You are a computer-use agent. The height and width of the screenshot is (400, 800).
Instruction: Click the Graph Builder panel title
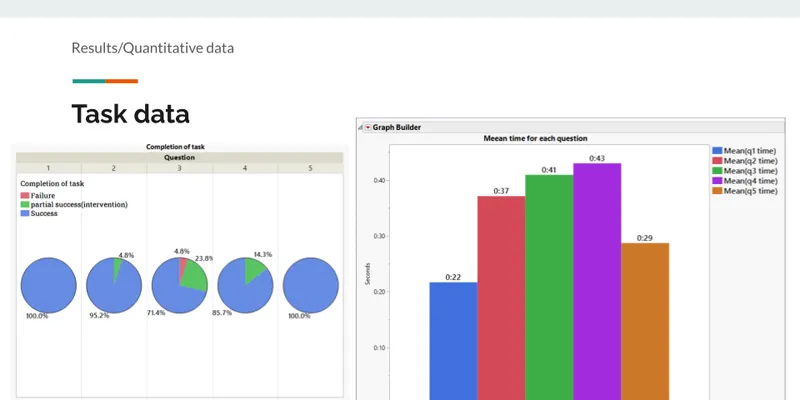click(396, 128)
